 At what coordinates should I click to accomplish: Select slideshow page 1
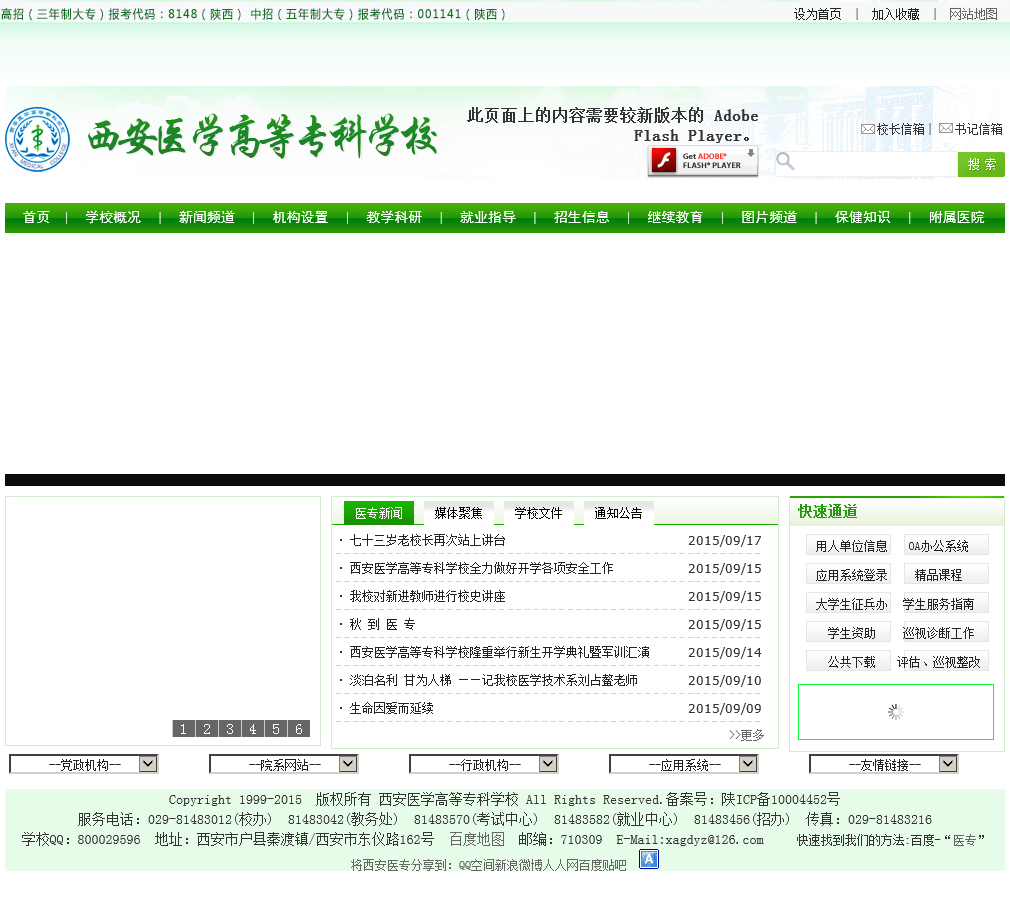click(x=184, y=729)
